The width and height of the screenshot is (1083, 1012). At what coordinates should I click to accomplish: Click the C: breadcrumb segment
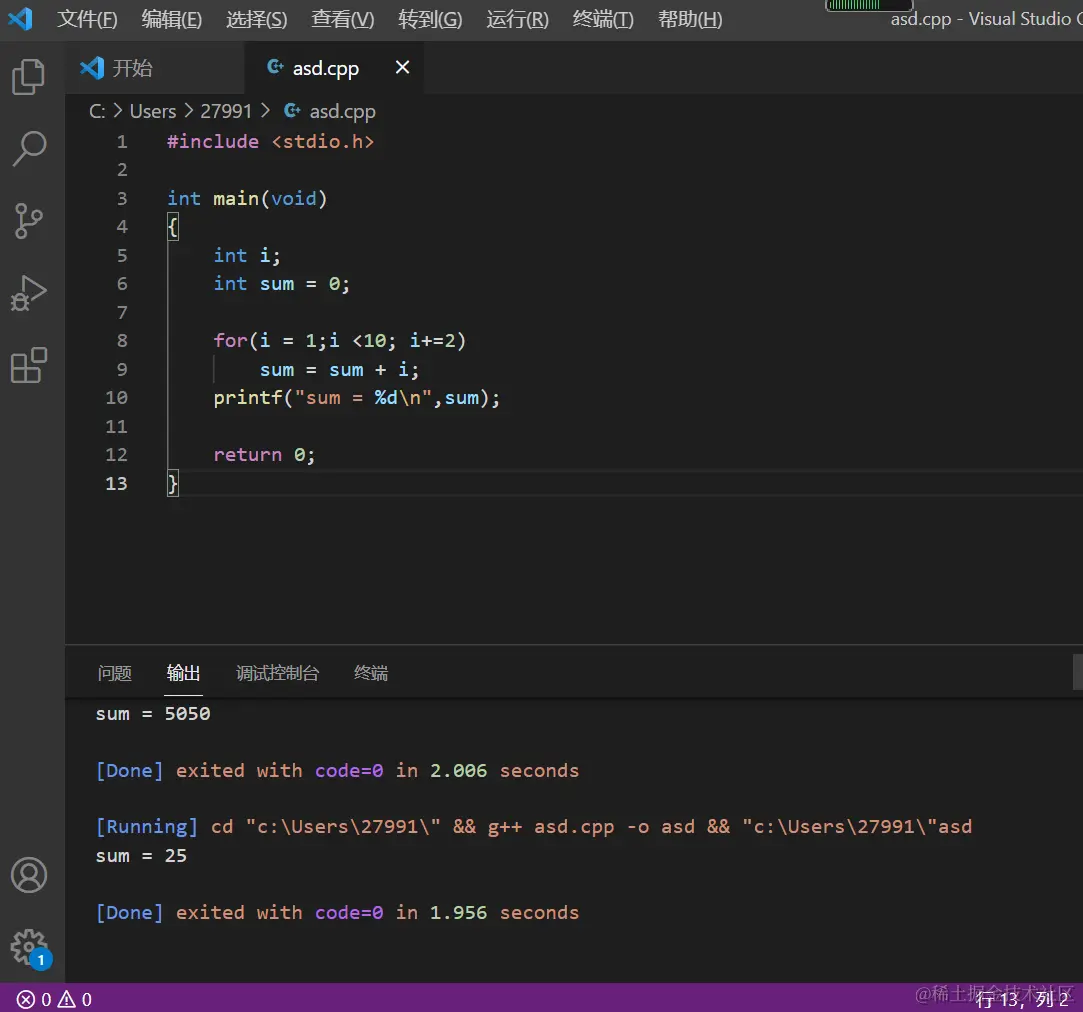click(97, 111)
